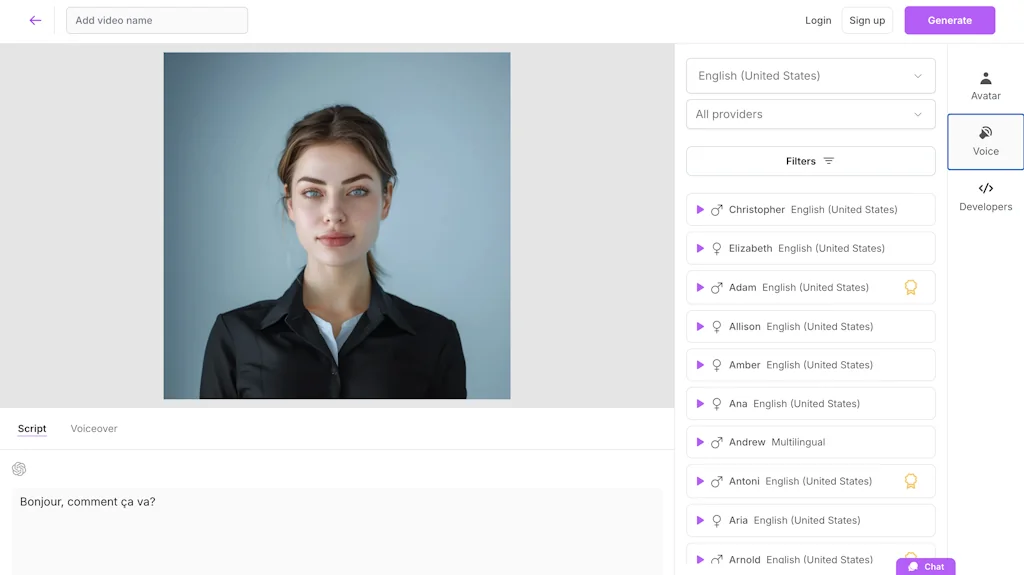Preview the Amber voice
This screenshot has height=575, width=1024.
click(700, 365)
